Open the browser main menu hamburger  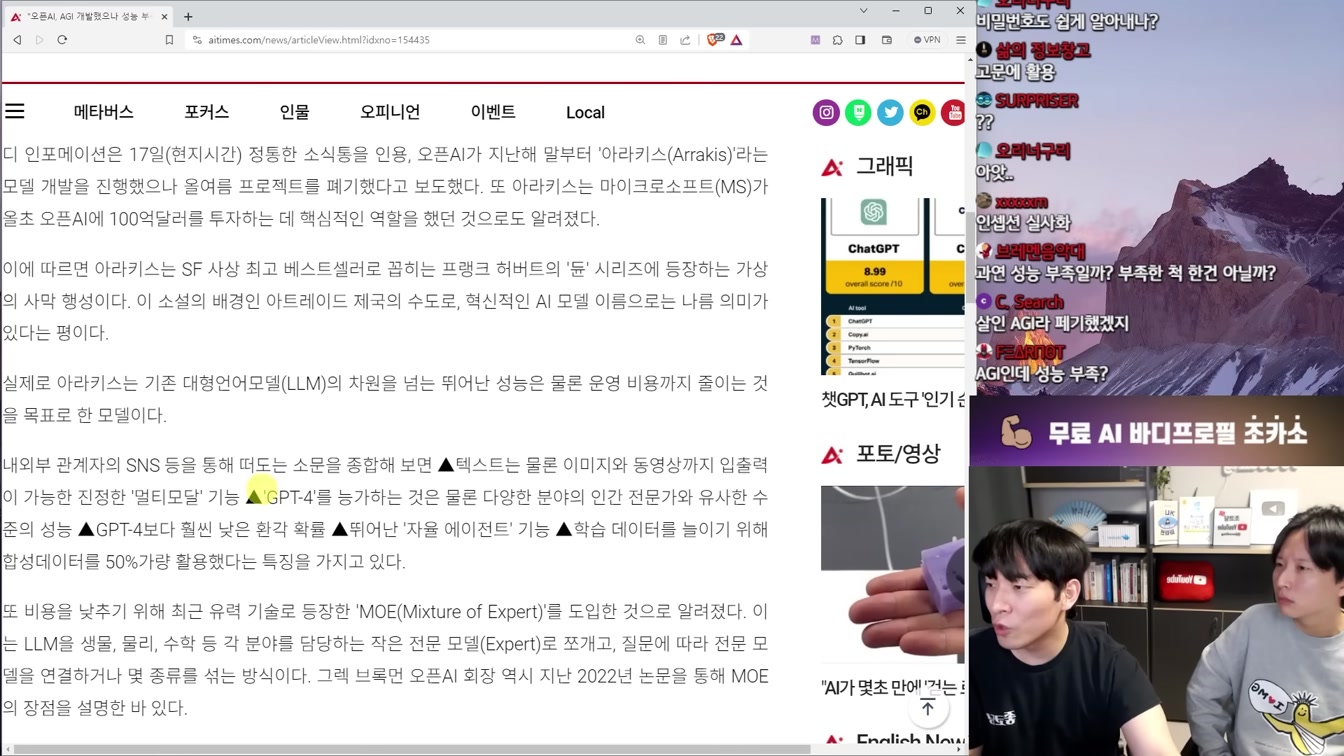click(960, 40)
